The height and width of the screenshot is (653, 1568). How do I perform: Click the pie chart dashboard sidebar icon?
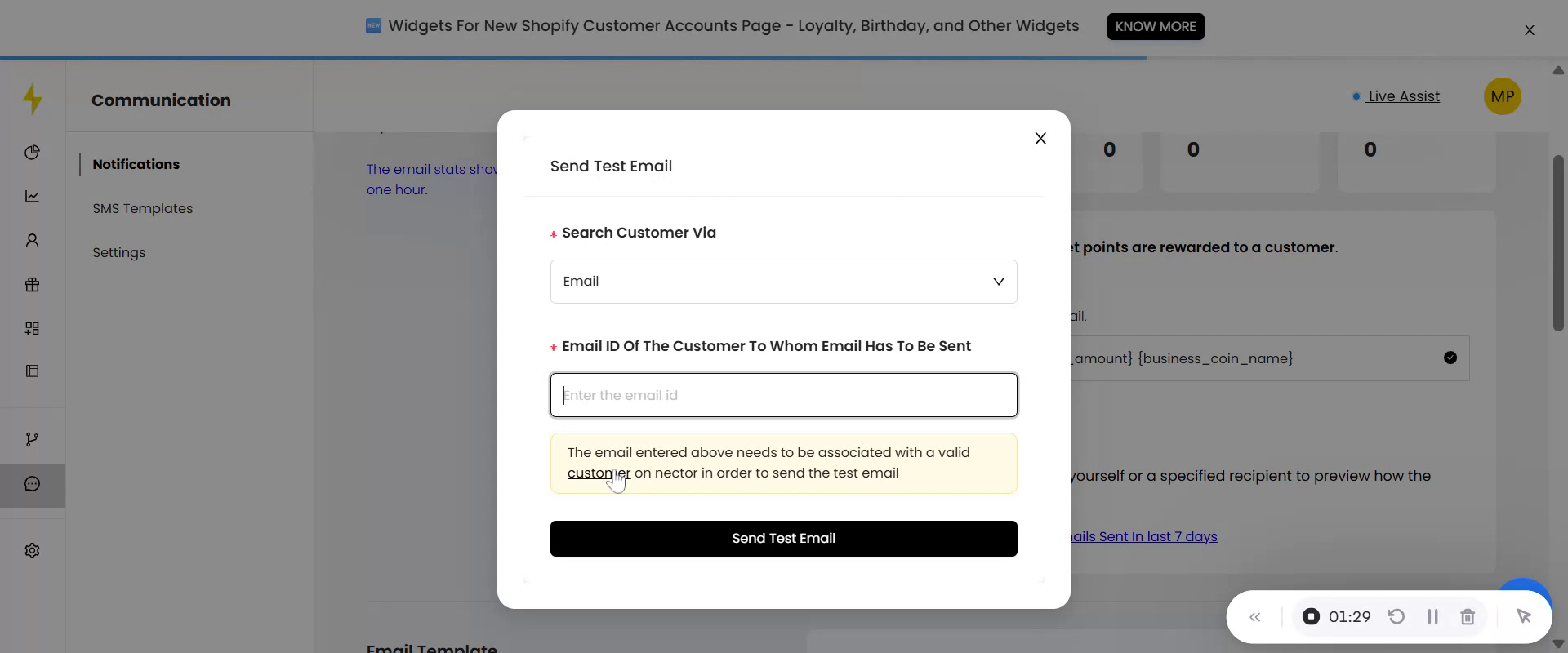[x=32, y=153]
